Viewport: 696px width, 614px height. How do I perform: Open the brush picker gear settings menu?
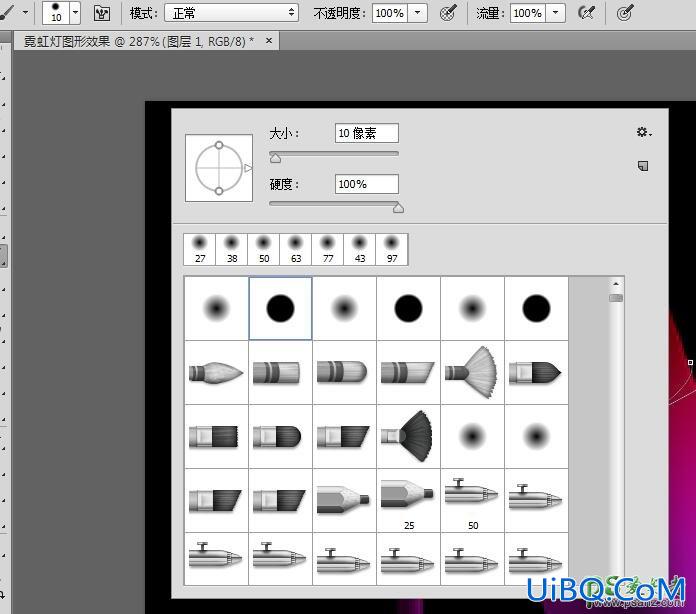point(643,132)
